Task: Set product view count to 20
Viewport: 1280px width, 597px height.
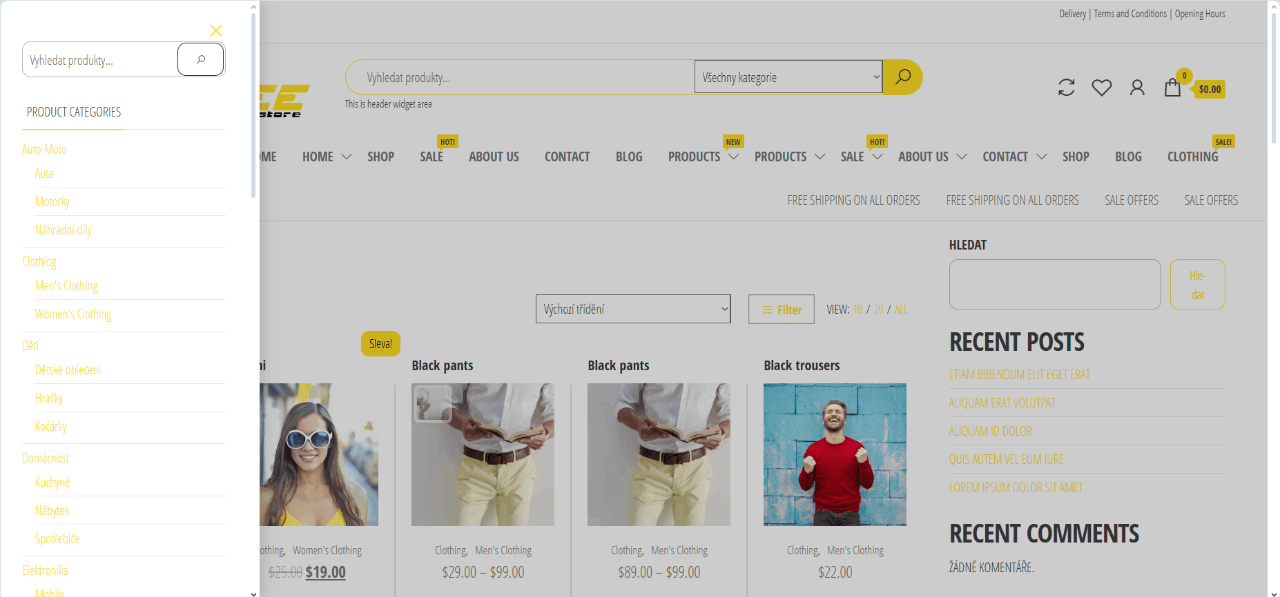Action: coord(878,310)
